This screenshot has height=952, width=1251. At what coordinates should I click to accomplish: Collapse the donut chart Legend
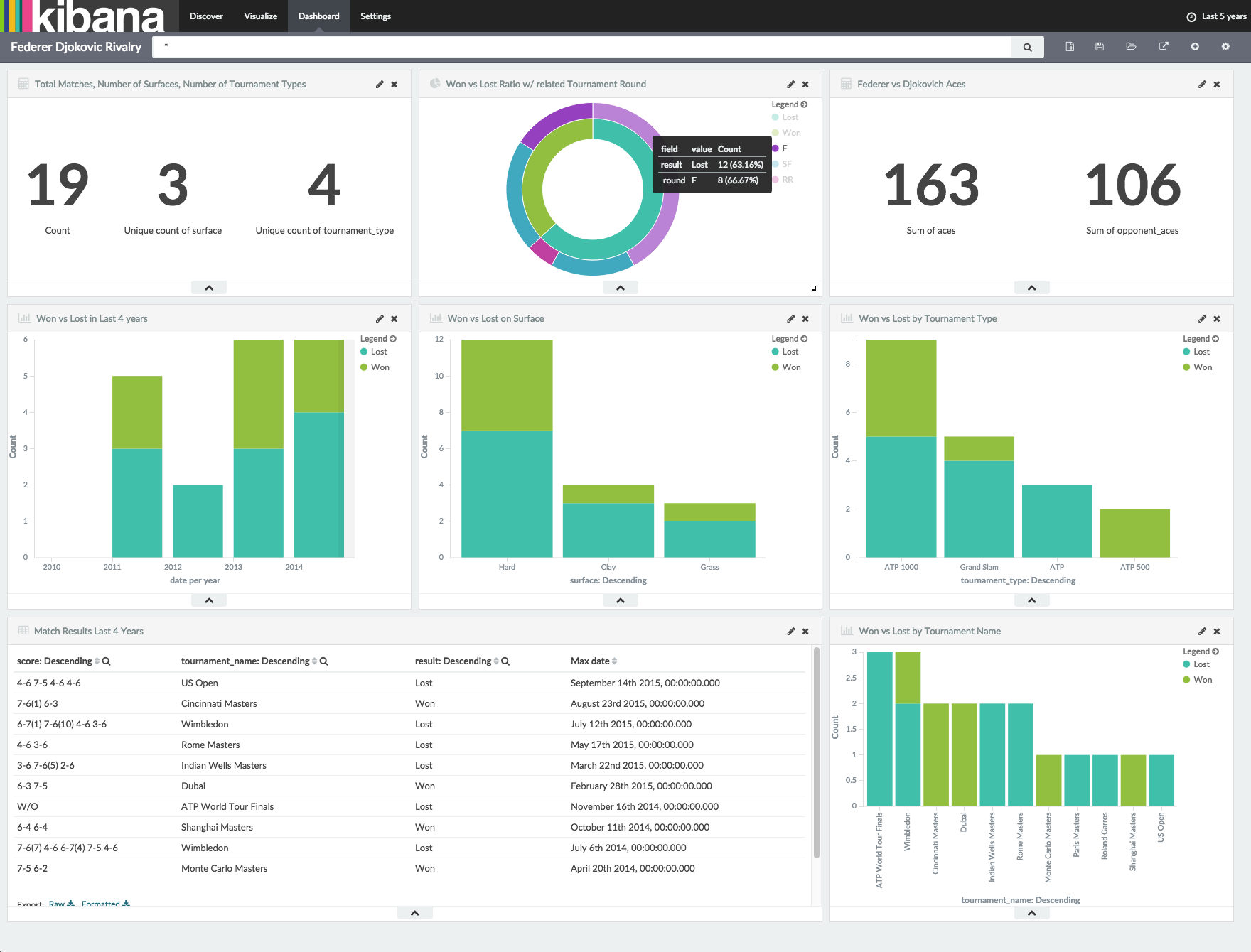790,104
